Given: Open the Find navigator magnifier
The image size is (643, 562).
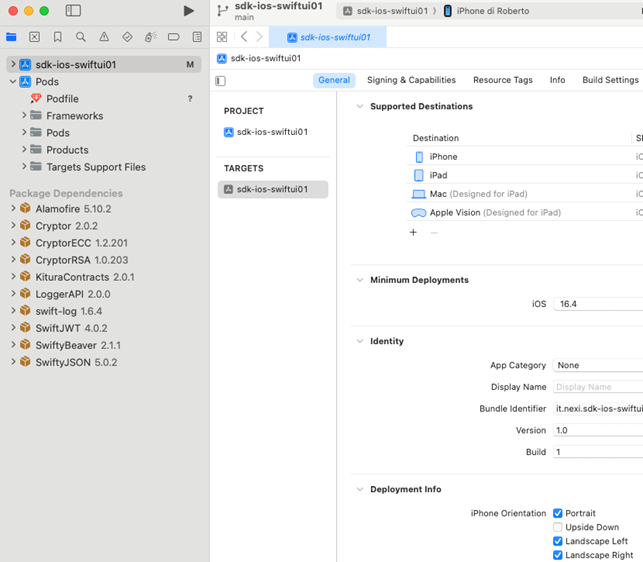Looking at the screenshot, I should (81, 37).
